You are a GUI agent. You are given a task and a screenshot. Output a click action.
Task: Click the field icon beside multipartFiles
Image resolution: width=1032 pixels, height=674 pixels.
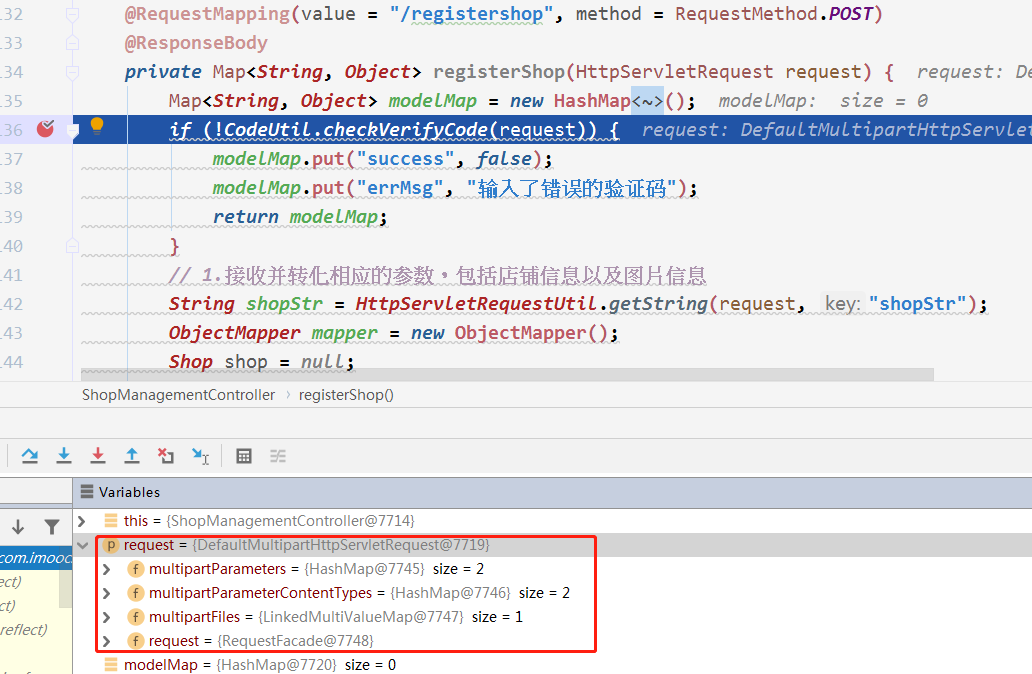coord(136,617)
